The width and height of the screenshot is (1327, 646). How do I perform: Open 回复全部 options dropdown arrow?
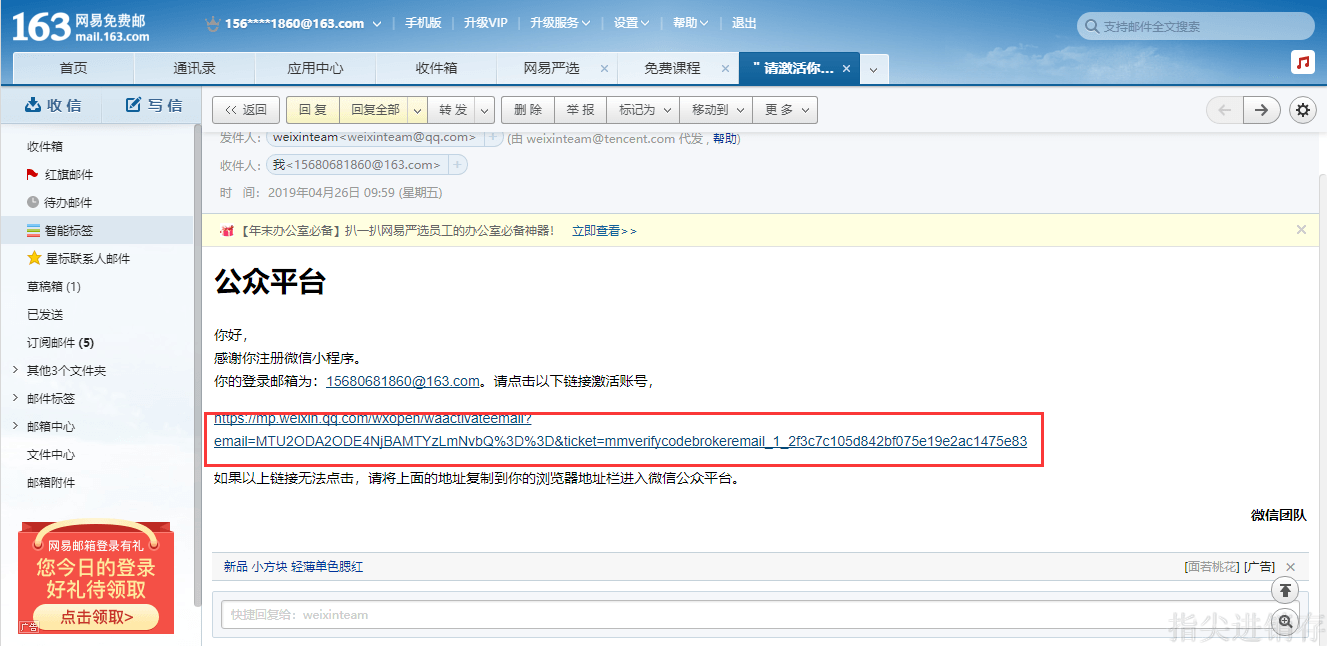click(x=417, y=110)
